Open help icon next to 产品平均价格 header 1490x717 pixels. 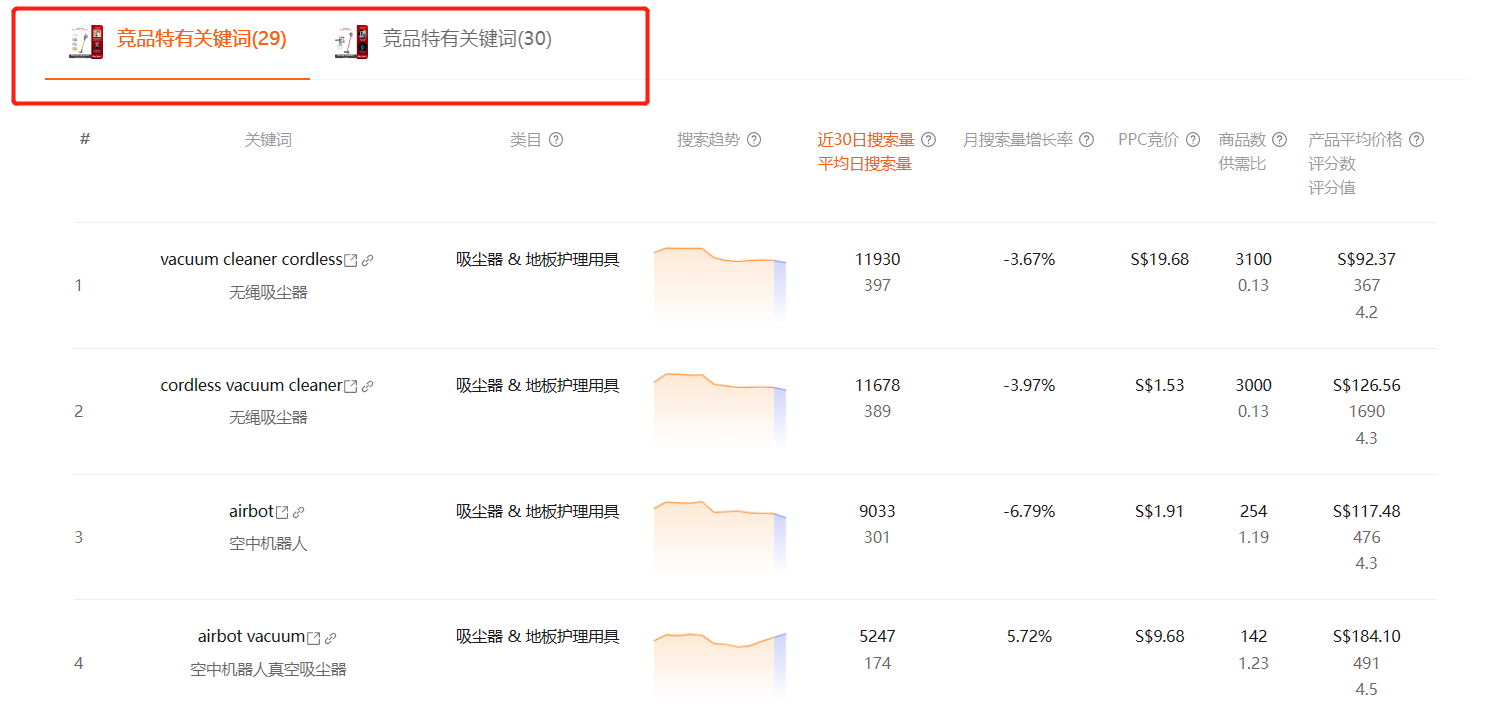(x=1416, y=140)
